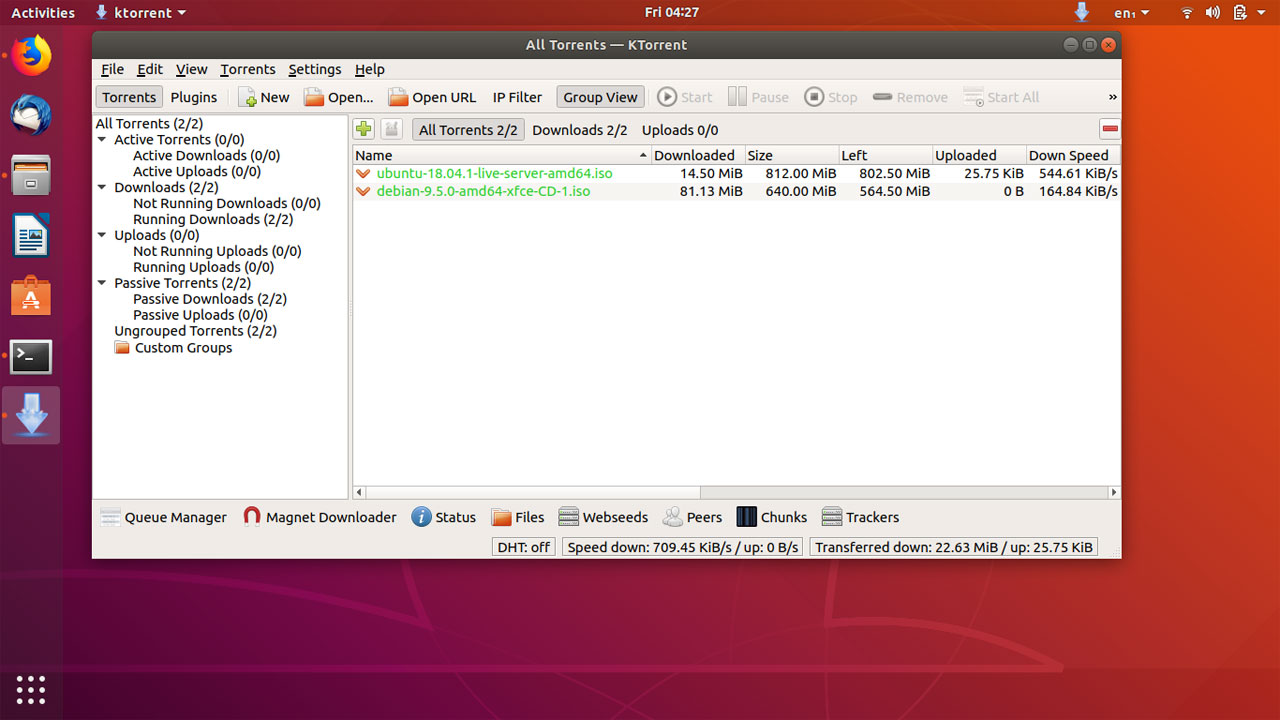This screenshot has height=720, width=1280.
Task: Click the horizontal scrollbar of torrent list
Action: 533,492
